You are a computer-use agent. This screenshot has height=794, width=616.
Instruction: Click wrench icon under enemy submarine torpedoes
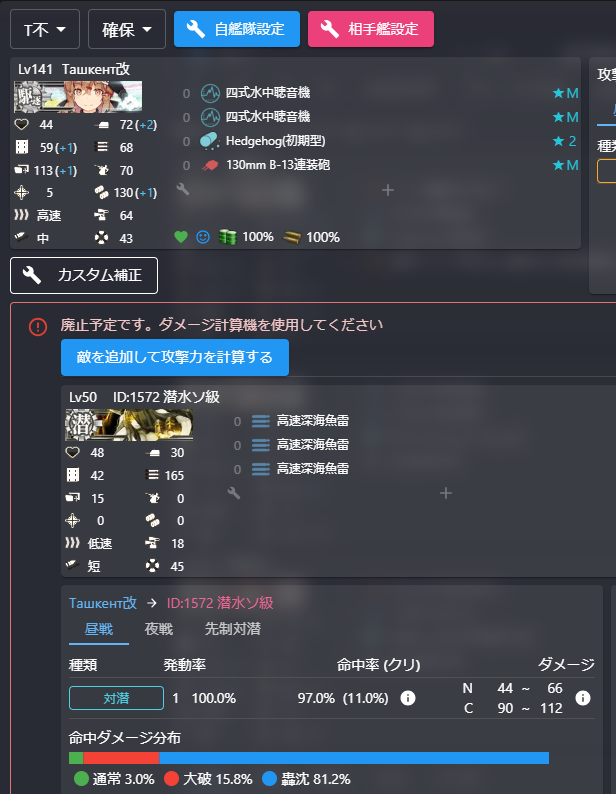tap(234, 493)
